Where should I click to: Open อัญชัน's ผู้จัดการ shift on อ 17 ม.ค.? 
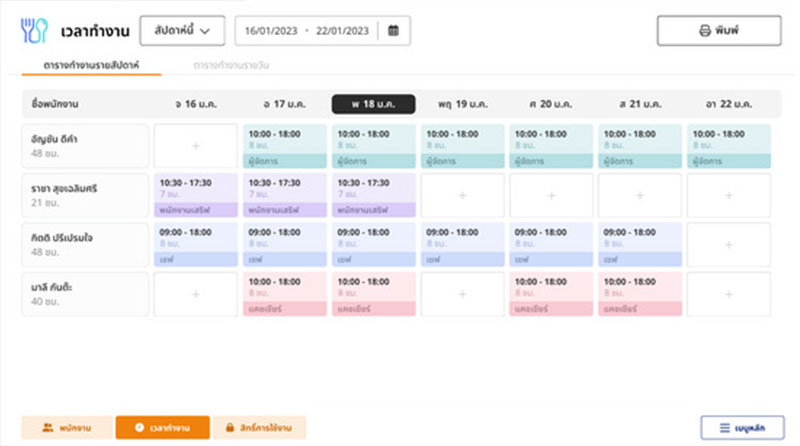tap(285, 146)
